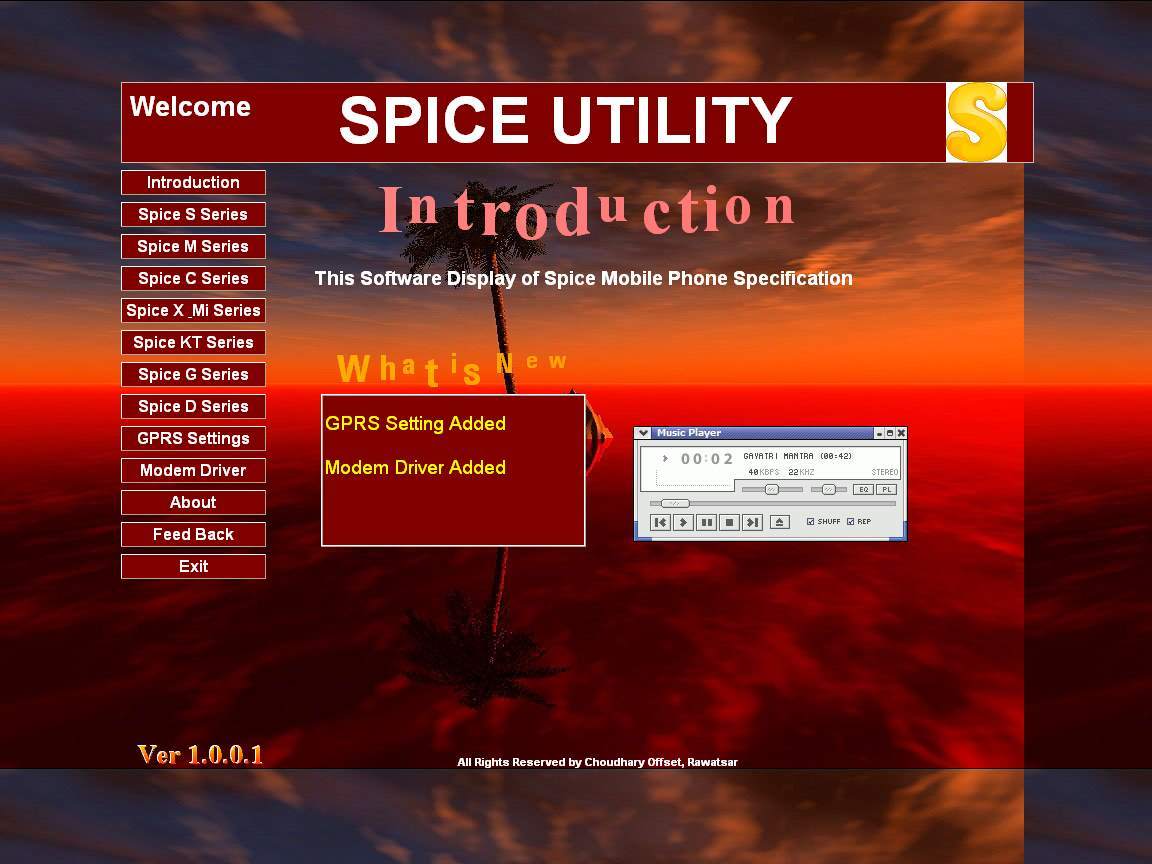
Task: Skip to the next track
Action: (751, 522)
